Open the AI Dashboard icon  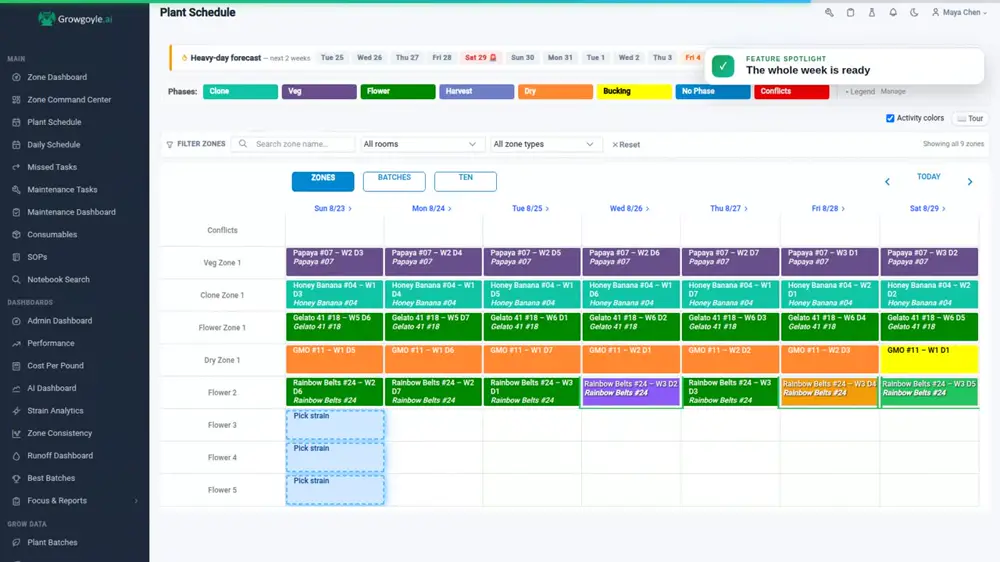pos(16,388)
